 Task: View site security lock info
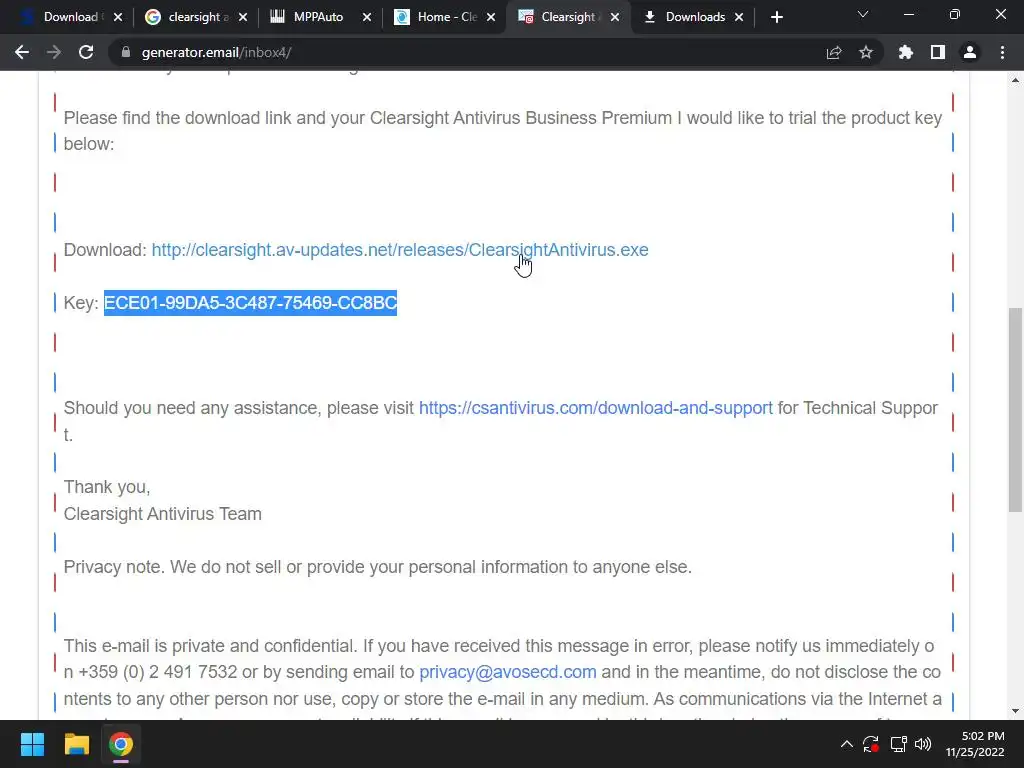[126, 52]
